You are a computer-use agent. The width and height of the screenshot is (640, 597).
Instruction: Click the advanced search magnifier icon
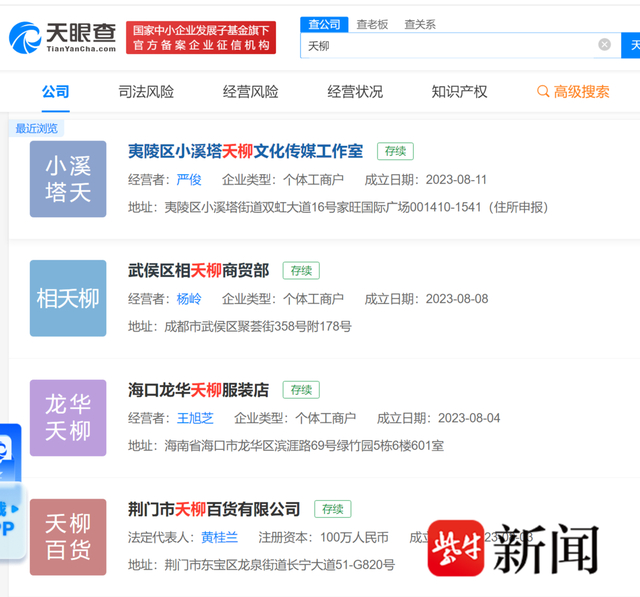(542, 91)
